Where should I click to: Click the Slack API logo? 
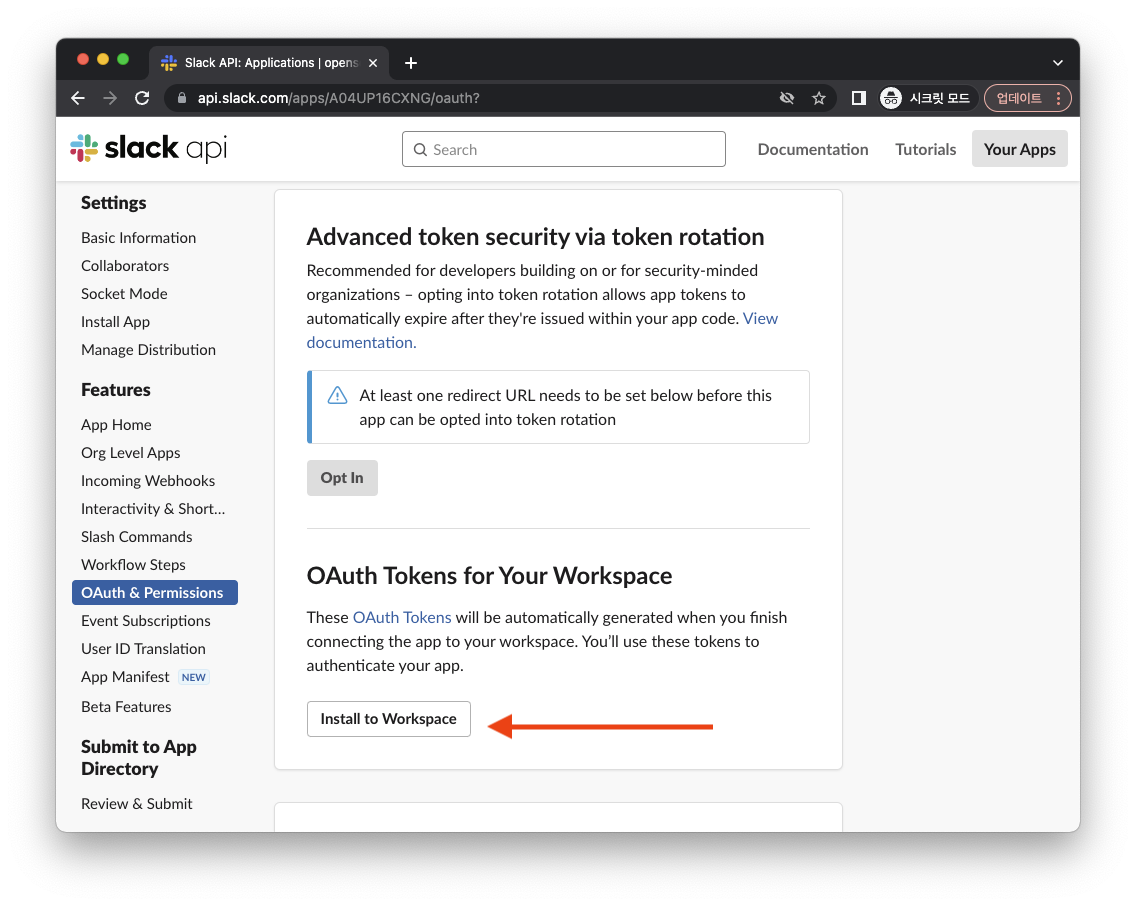(x=149, y=148)
